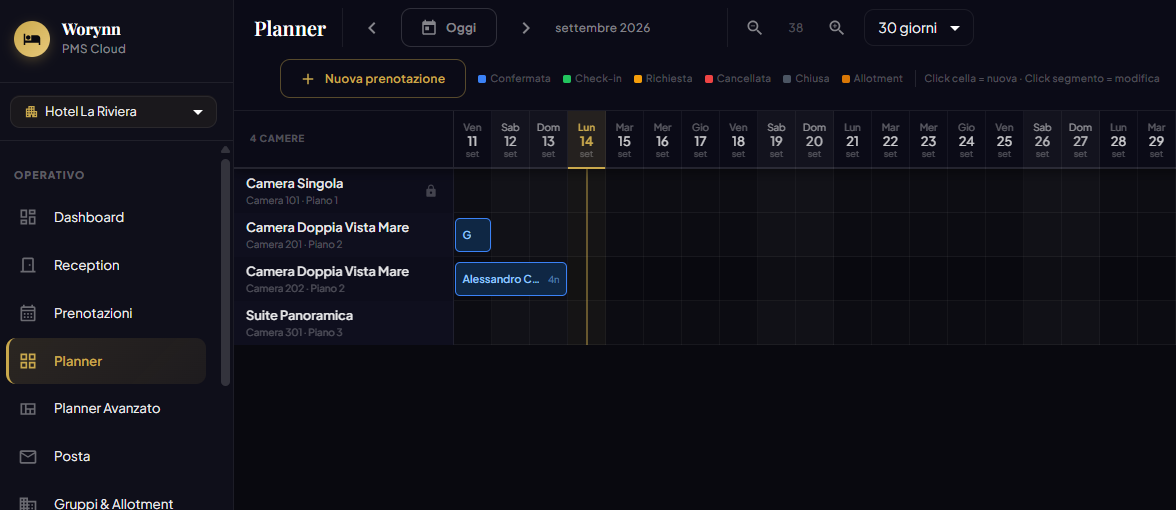Click the Dashboard sidebar icon
This screenshot has width=1176, height=510.
[x=28, y=218]
